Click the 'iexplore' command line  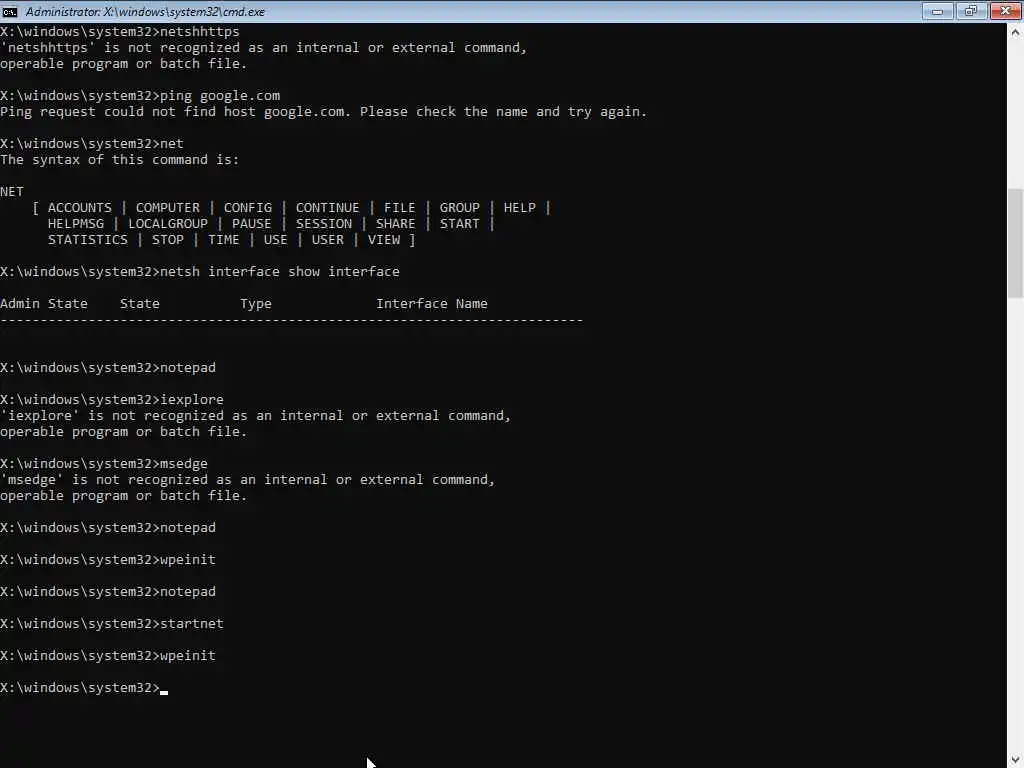[112, 400]
